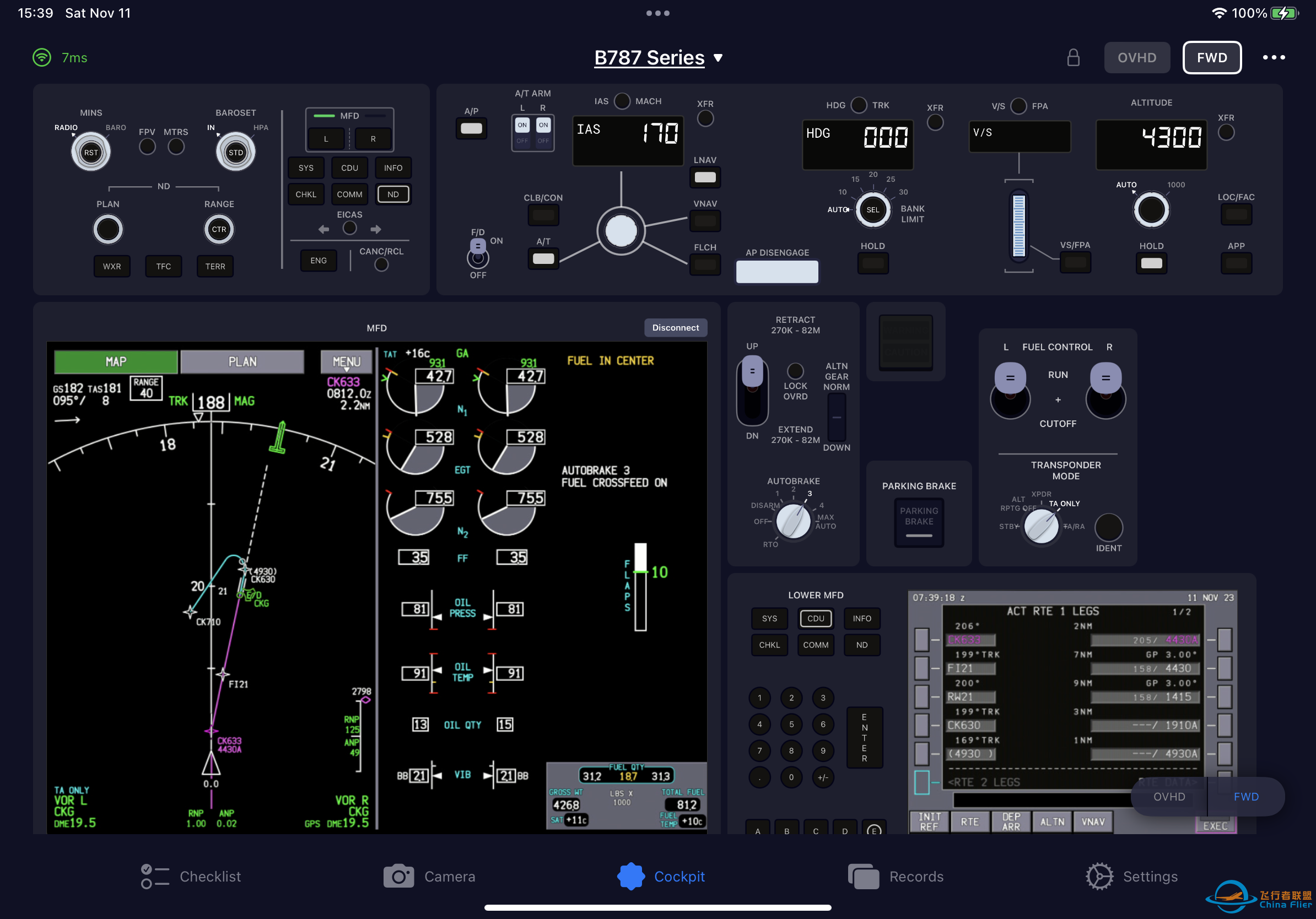Click the ALTITUDE selector knob
The height and width of the screenshot is (919, 1316).
point(1151,210)
